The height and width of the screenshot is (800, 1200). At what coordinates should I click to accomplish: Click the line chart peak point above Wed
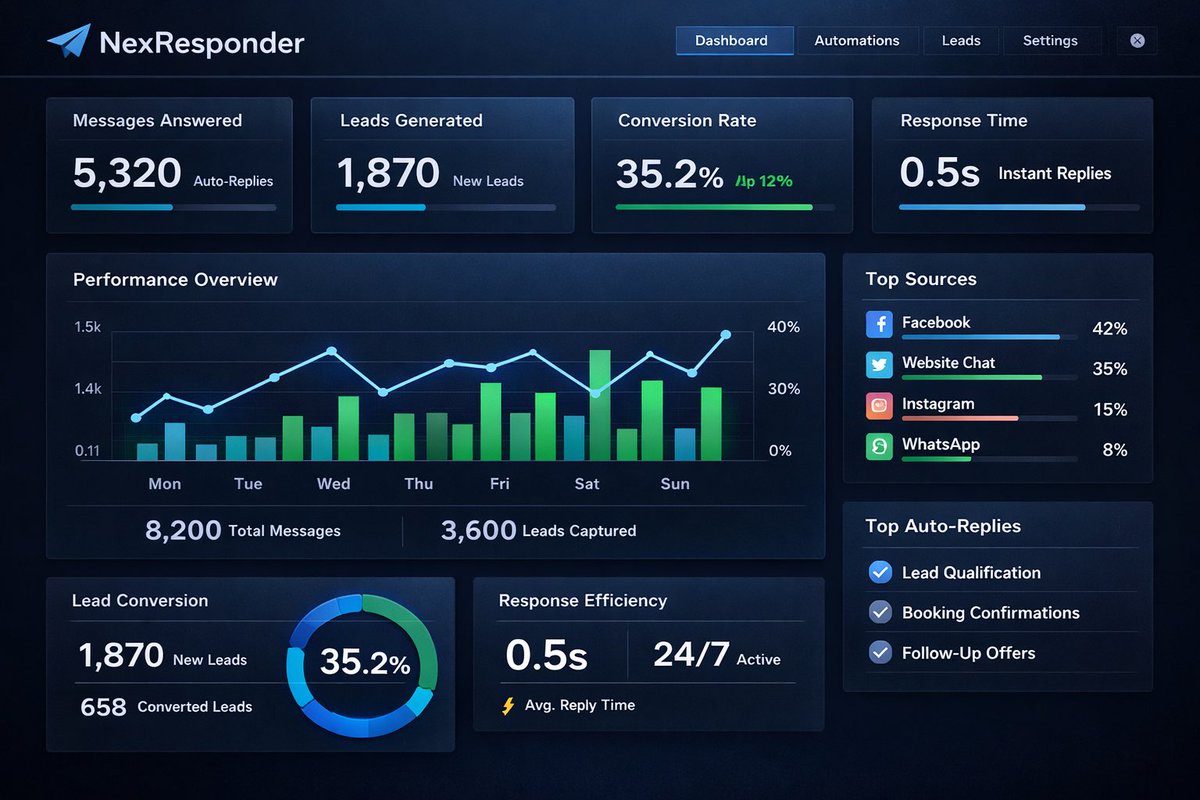click(331, 352)
